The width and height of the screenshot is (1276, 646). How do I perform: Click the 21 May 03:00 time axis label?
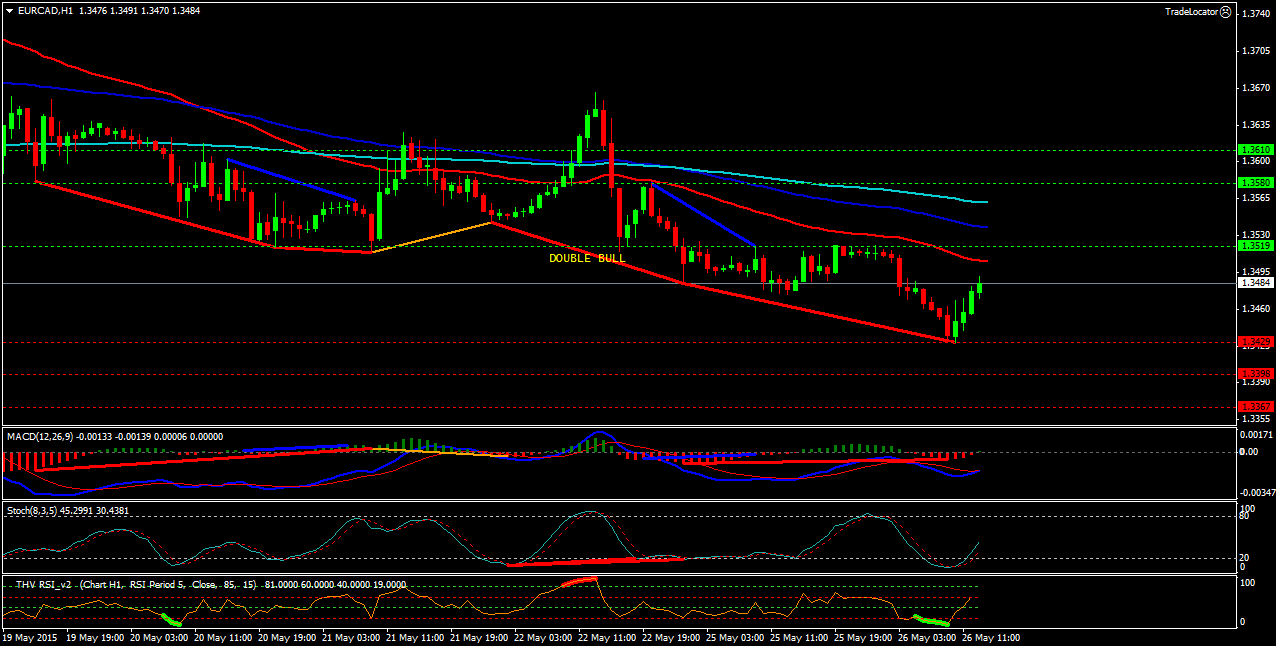pos(353,637)
